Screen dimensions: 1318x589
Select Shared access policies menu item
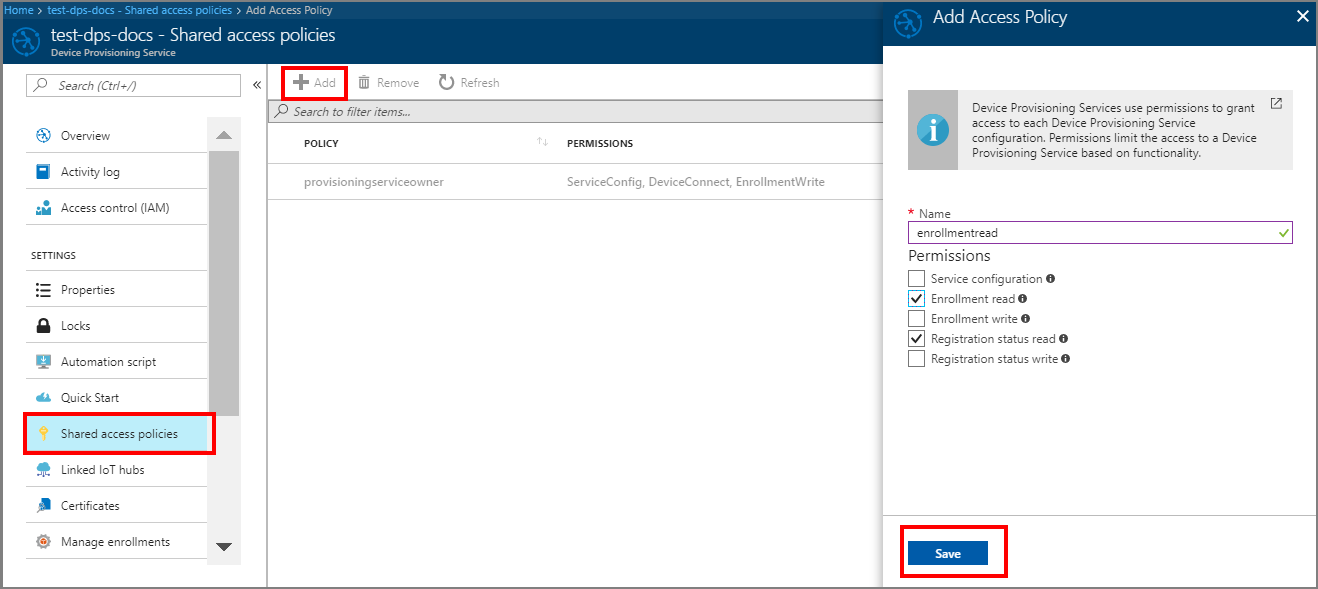pos(117,434)
